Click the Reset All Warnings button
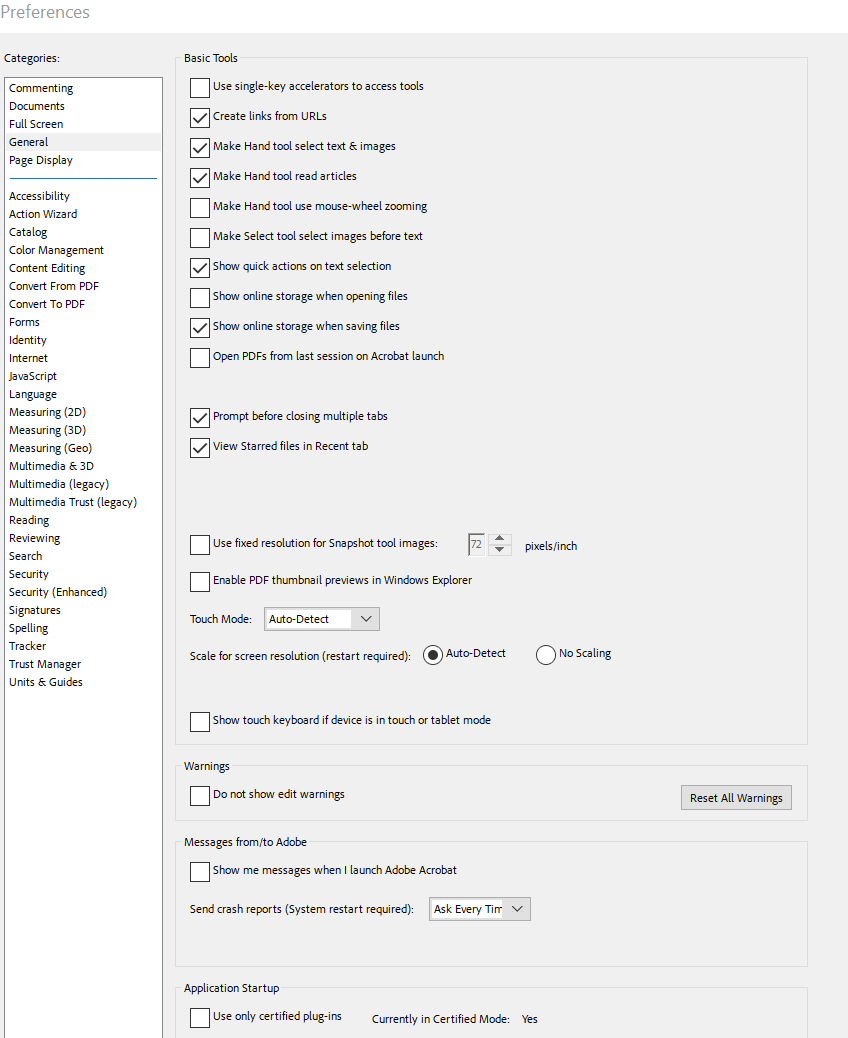848x1038 pixels. [736, 797]
